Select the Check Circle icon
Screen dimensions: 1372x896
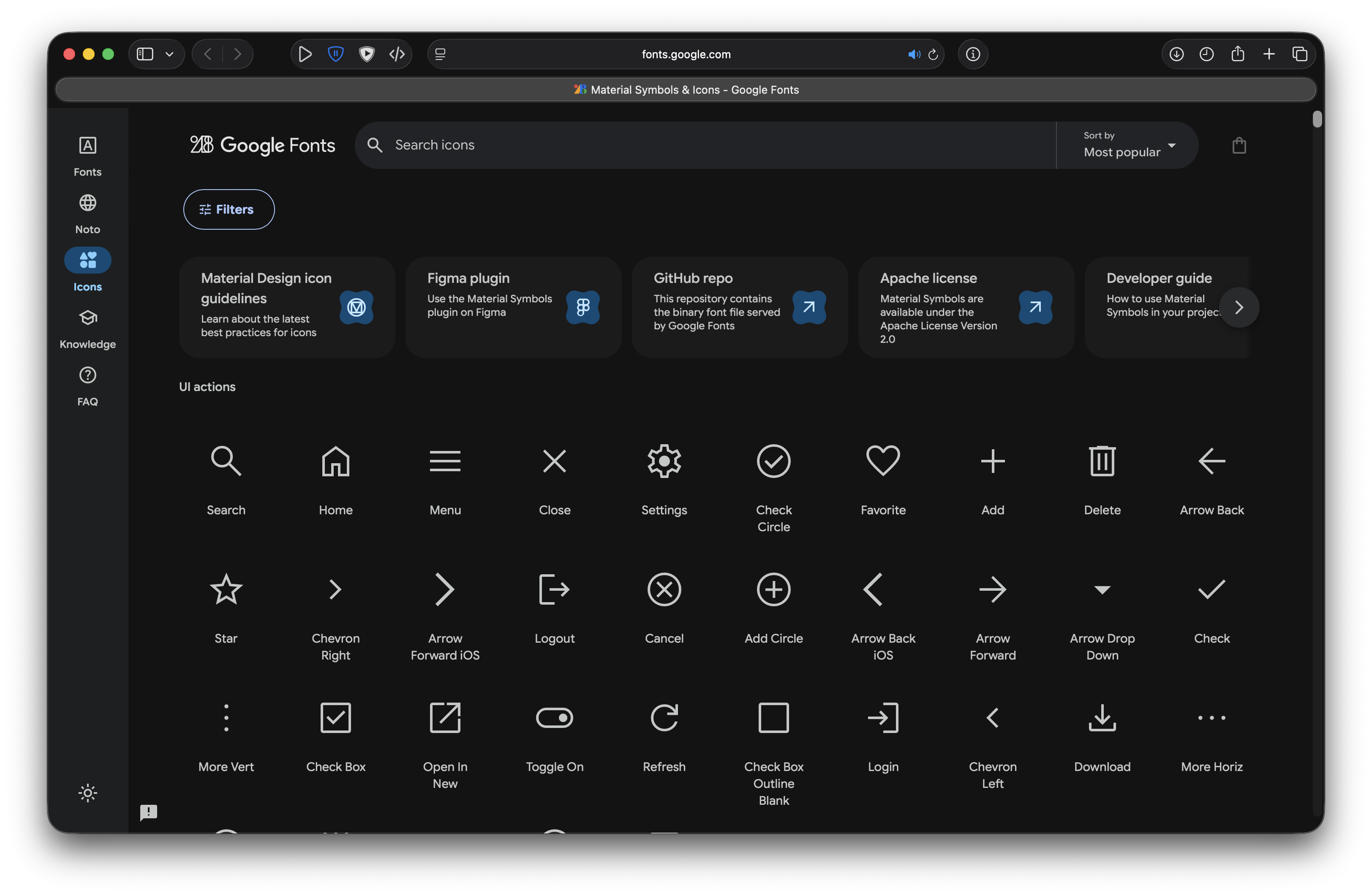(773, 460)
